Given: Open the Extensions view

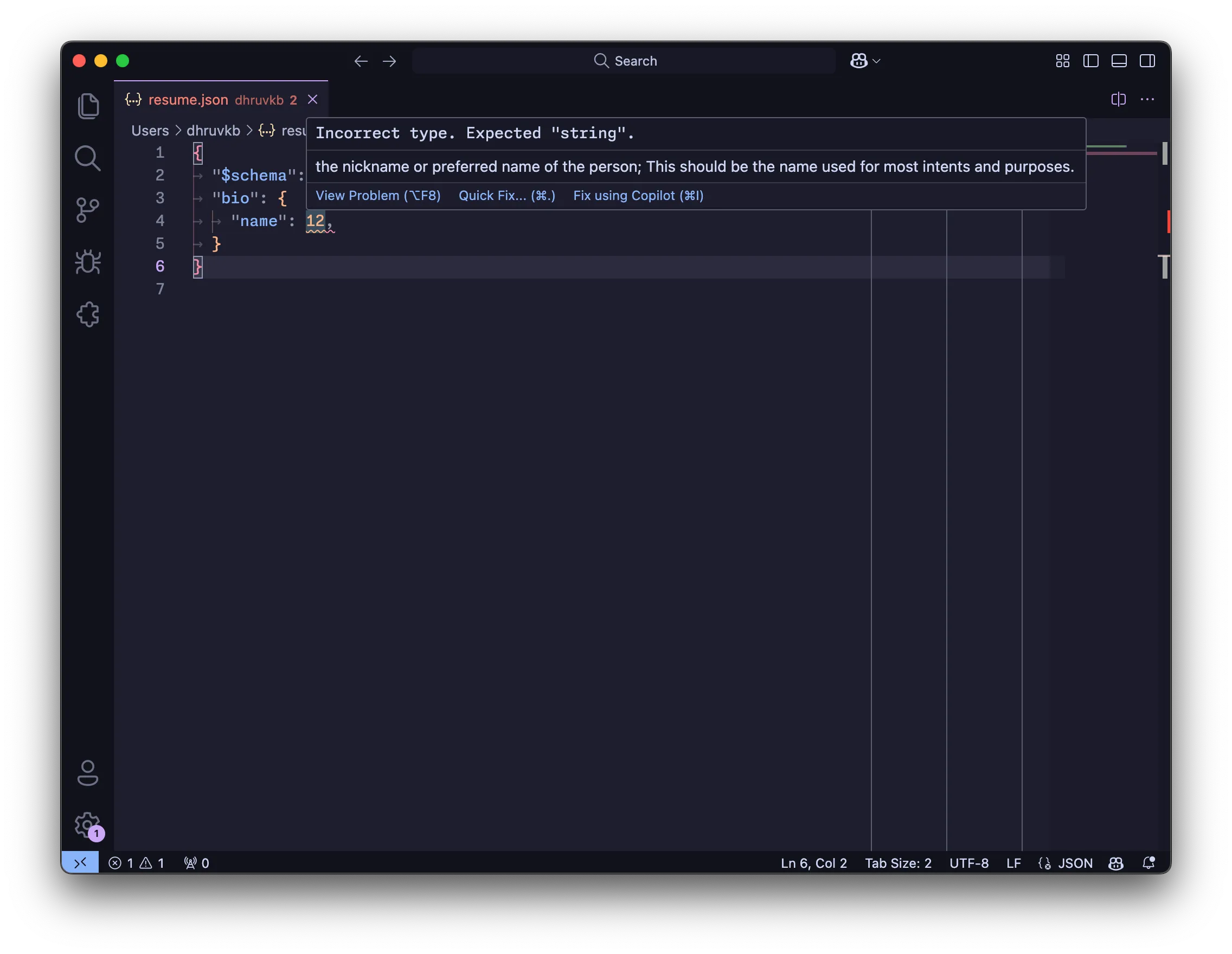Looking at the screenshot, I should pos(88,314).
